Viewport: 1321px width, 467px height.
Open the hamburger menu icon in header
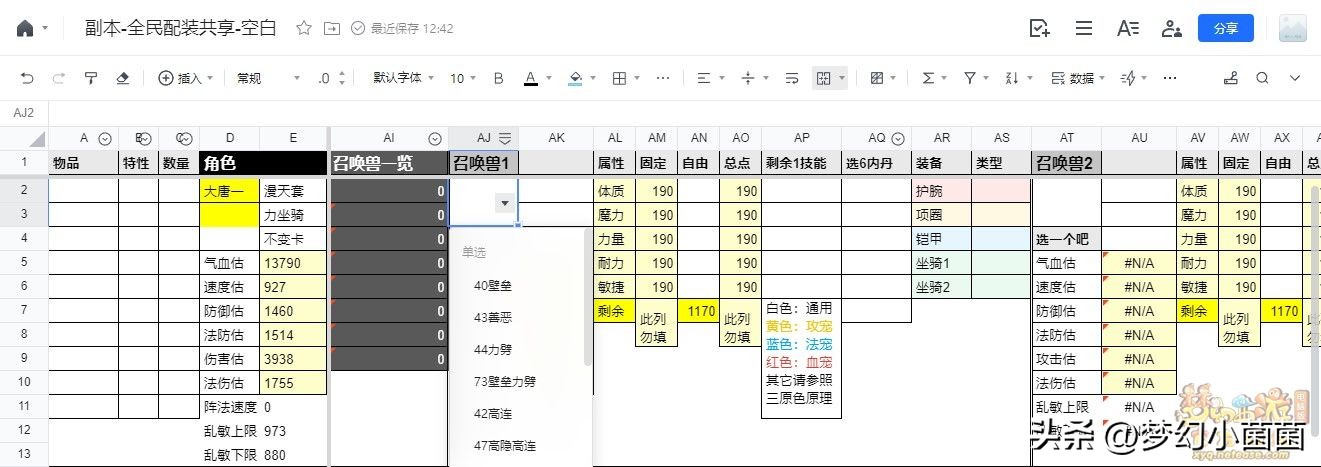tap(1084, 28)
